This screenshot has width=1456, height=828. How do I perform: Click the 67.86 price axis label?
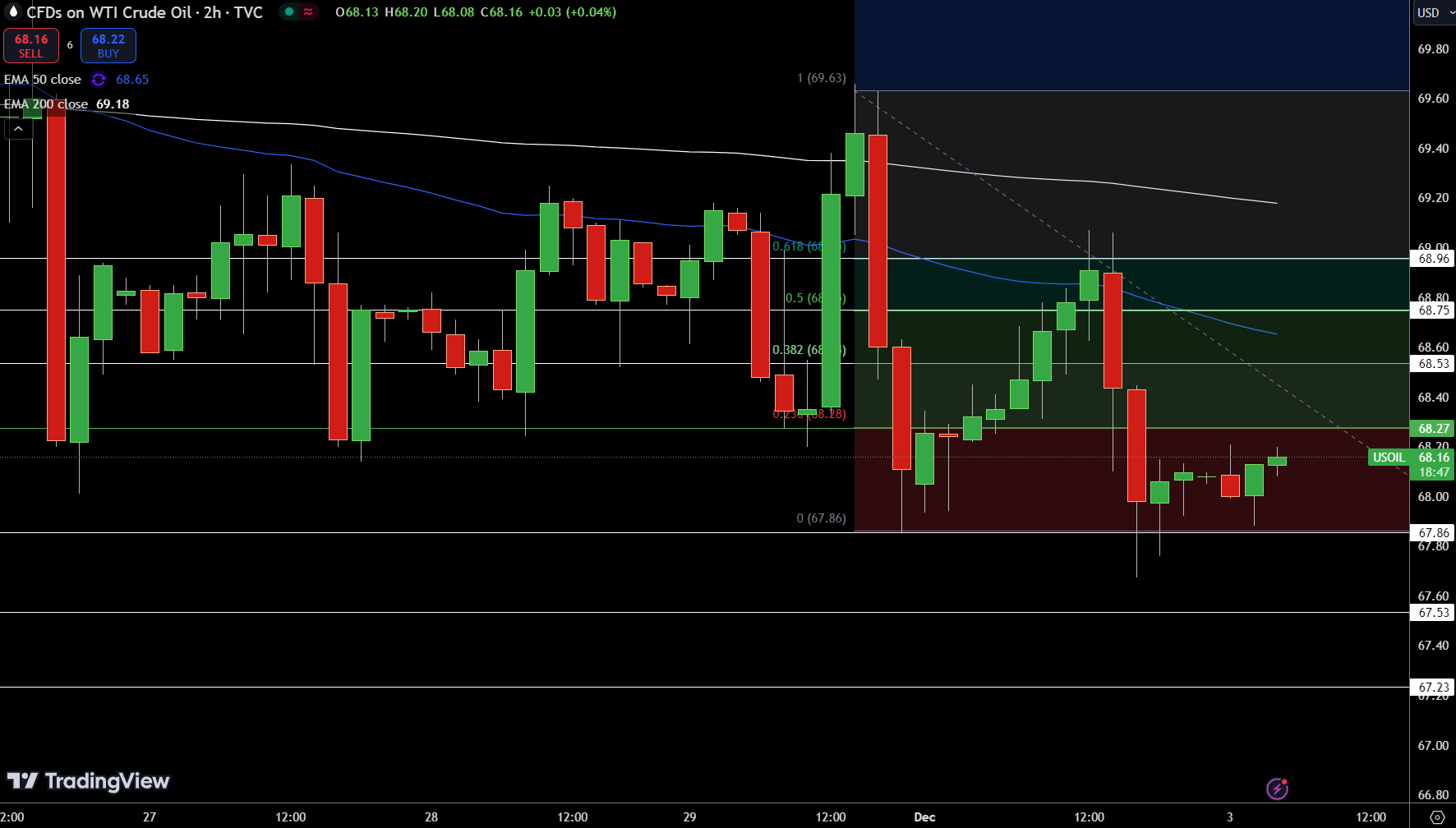point(1434,533)
